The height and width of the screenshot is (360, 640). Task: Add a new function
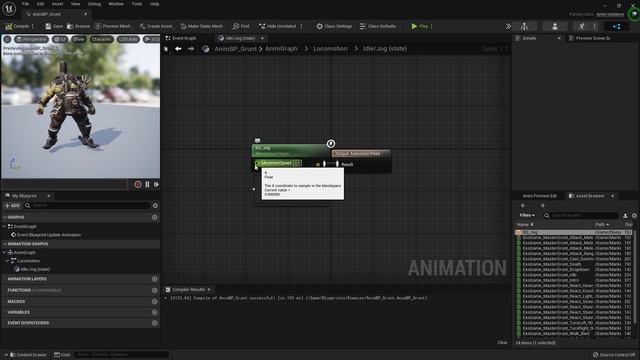click(x=155, y=290)
